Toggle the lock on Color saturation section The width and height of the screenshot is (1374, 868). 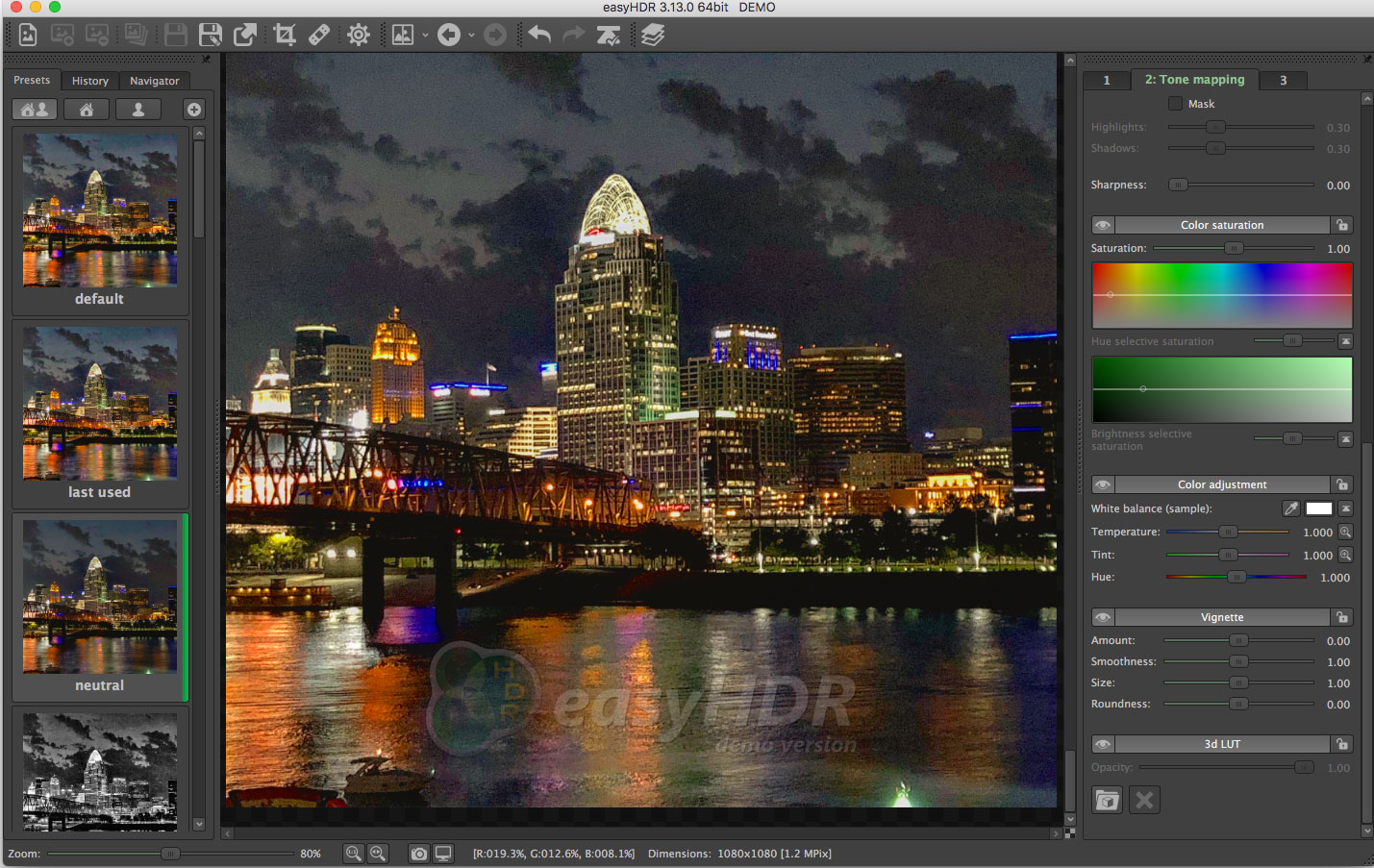coord(1342,225)
